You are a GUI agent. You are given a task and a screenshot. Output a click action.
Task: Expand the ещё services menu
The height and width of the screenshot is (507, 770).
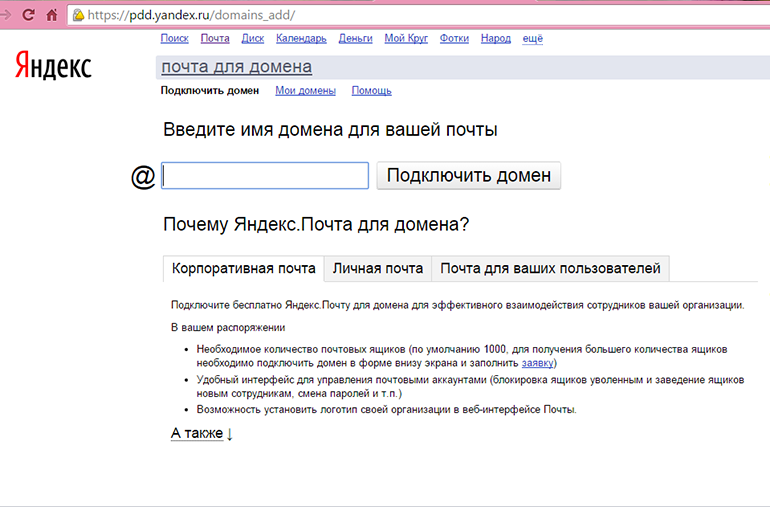[532, 38]
